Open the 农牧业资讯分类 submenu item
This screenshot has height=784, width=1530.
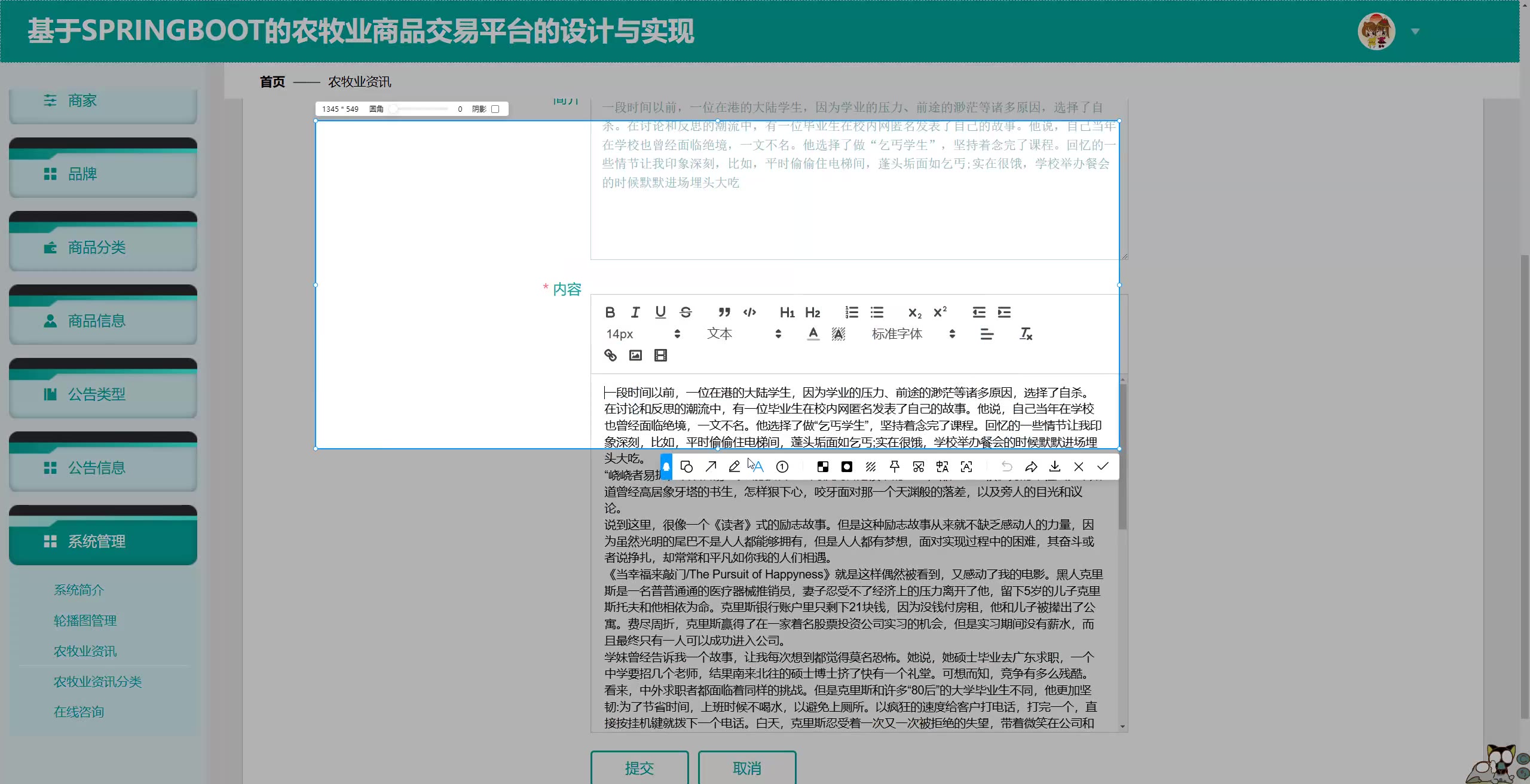tap(97, 681)
